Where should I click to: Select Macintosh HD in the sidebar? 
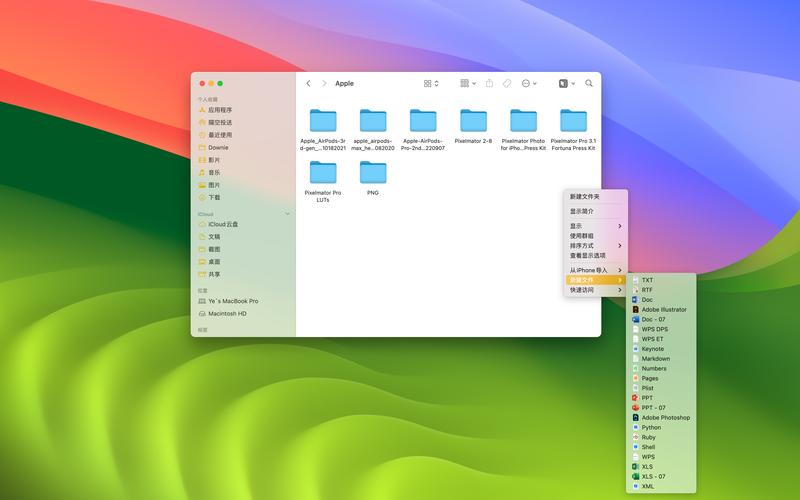pos(227,313)
